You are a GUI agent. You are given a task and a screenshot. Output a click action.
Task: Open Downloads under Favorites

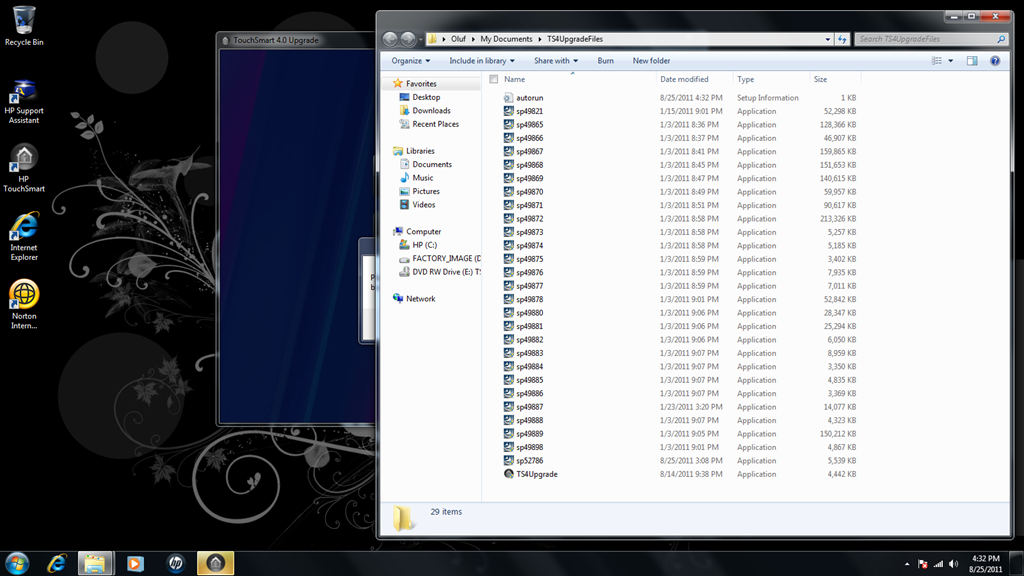[431, 110]
